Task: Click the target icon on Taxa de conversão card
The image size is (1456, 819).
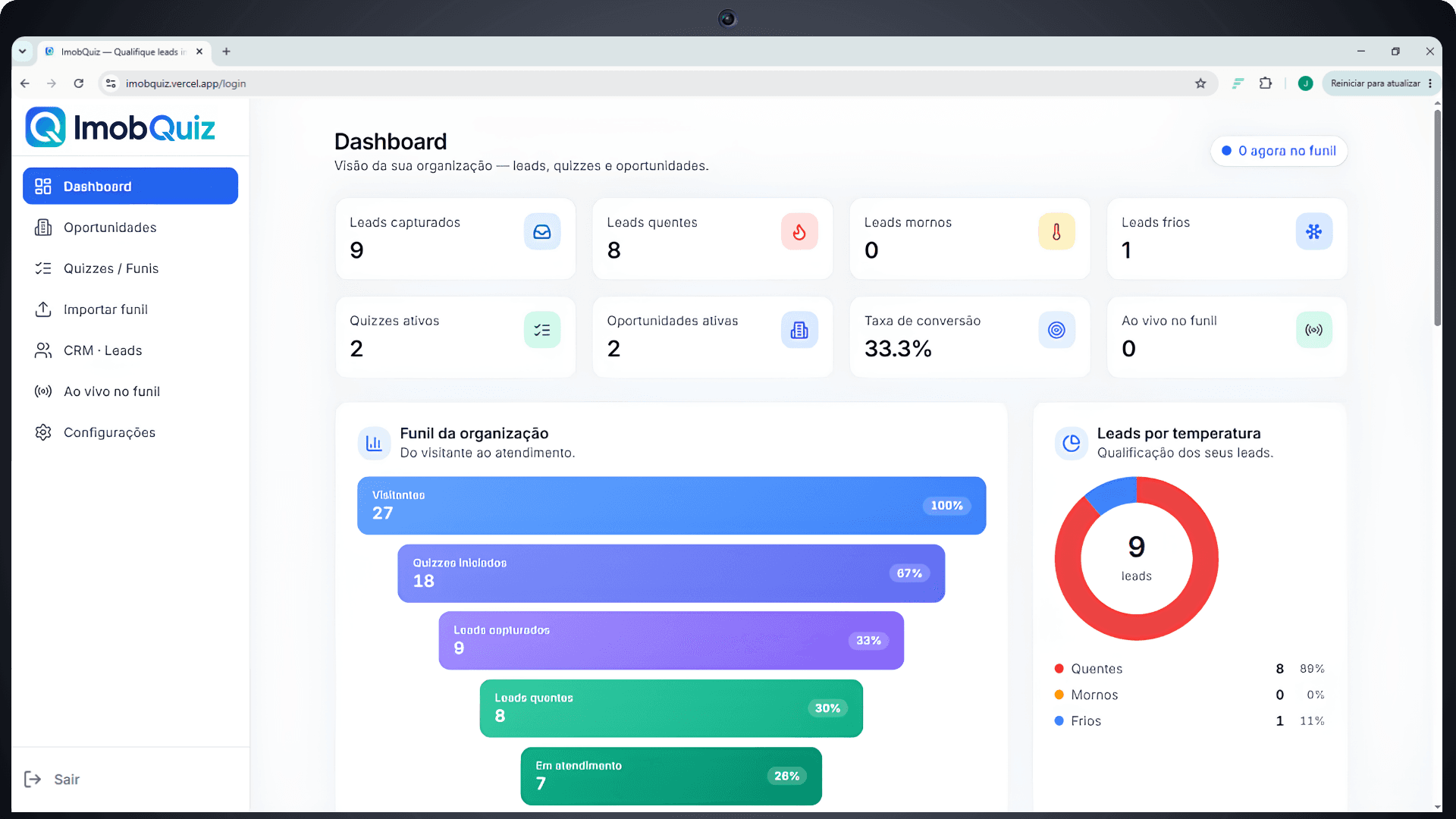Action: pyautogui.click(x=1056, y=330)
